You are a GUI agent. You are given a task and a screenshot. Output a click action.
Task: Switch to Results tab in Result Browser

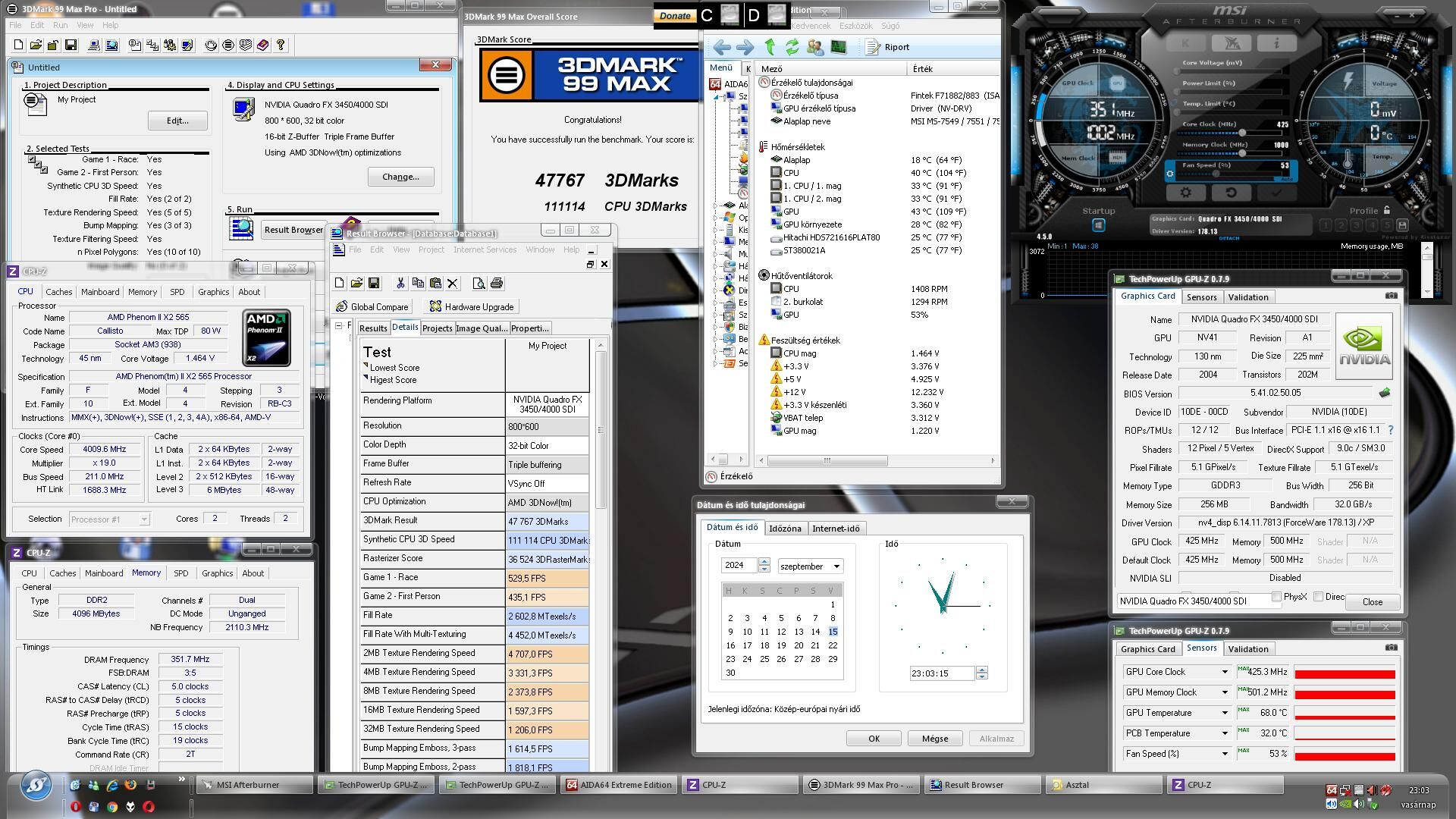[x=372, y=328]
